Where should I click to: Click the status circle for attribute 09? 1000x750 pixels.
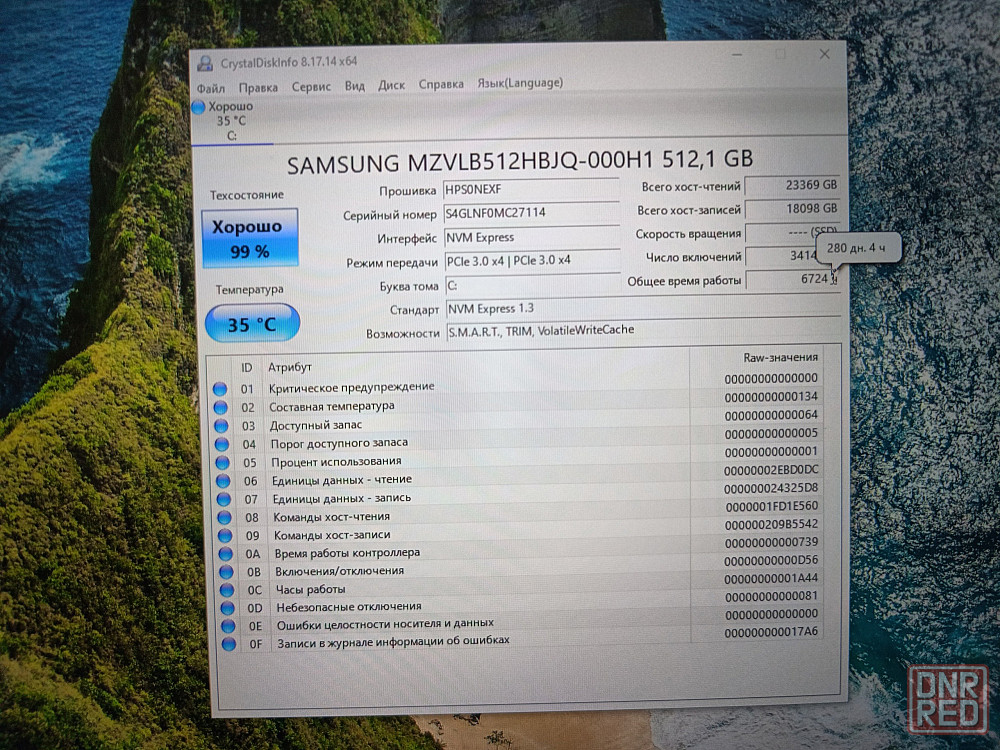(x=225, y=536)
